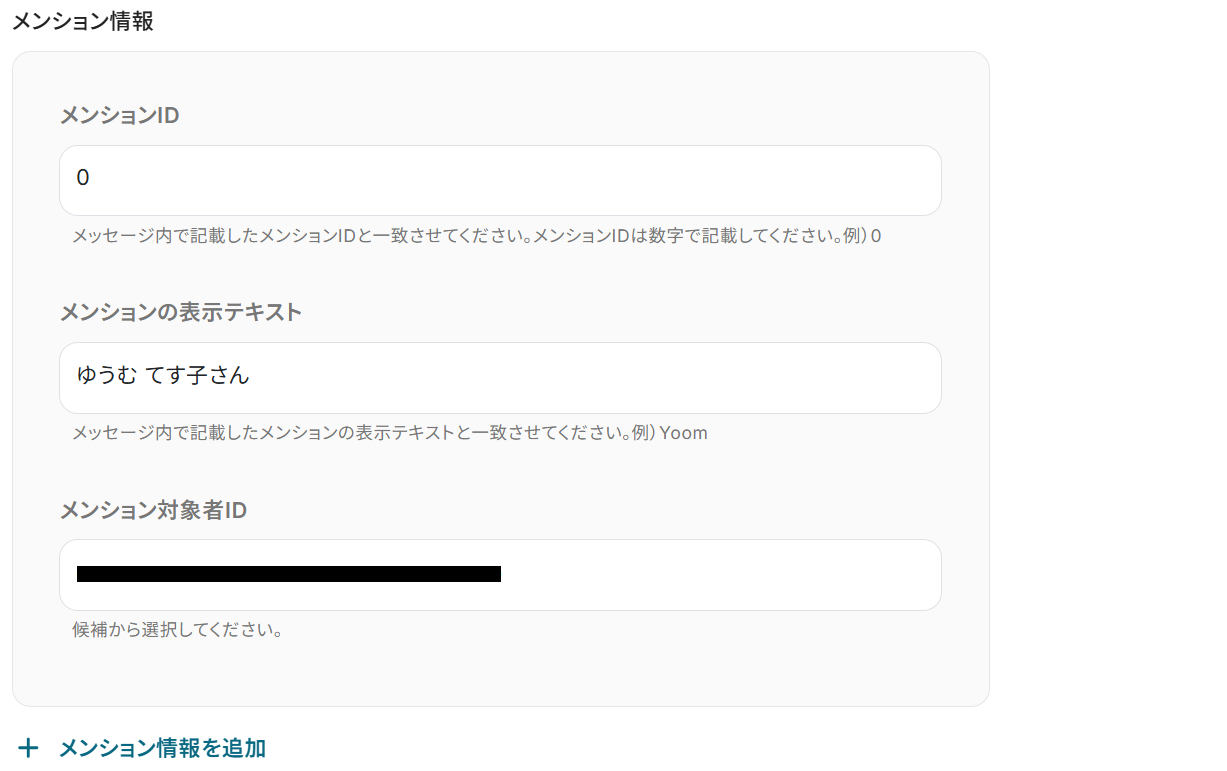Click the メンション情報を追加 link text
The image size is (1227, 771).
point(162,748)
